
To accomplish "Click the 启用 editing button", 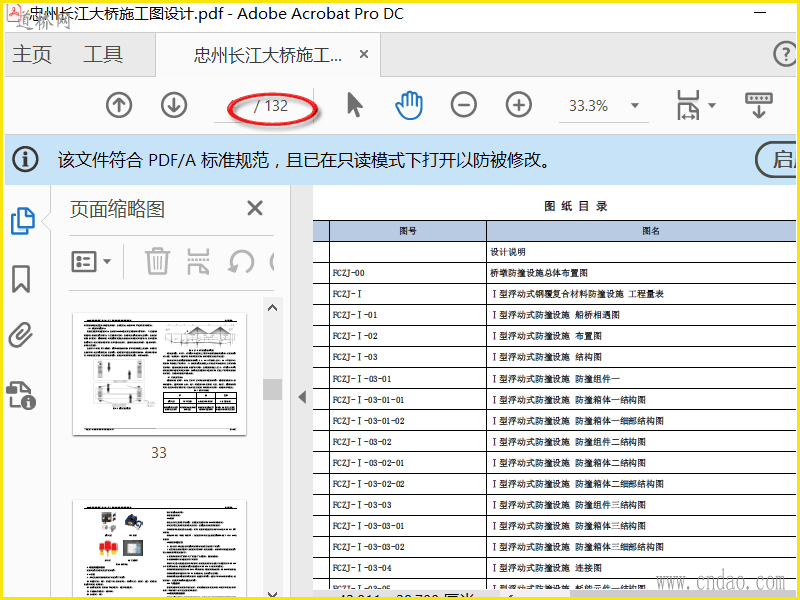I will coord(776,160).
